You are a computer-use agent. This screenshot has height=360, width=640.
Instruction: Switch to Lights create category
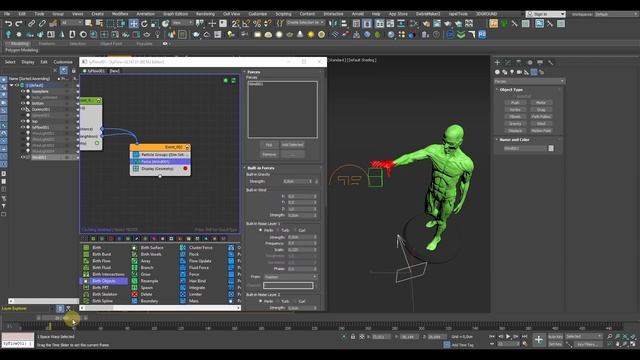(512, 72)
